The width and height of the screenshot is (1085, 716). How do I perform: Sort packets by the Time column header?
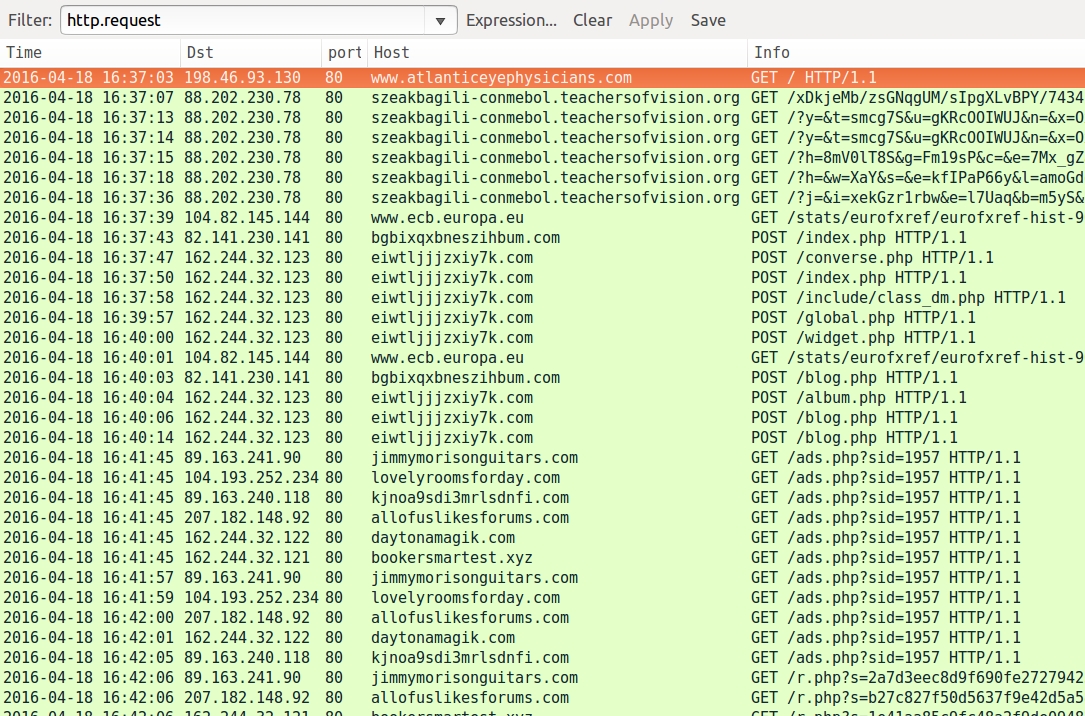[90, 53]
